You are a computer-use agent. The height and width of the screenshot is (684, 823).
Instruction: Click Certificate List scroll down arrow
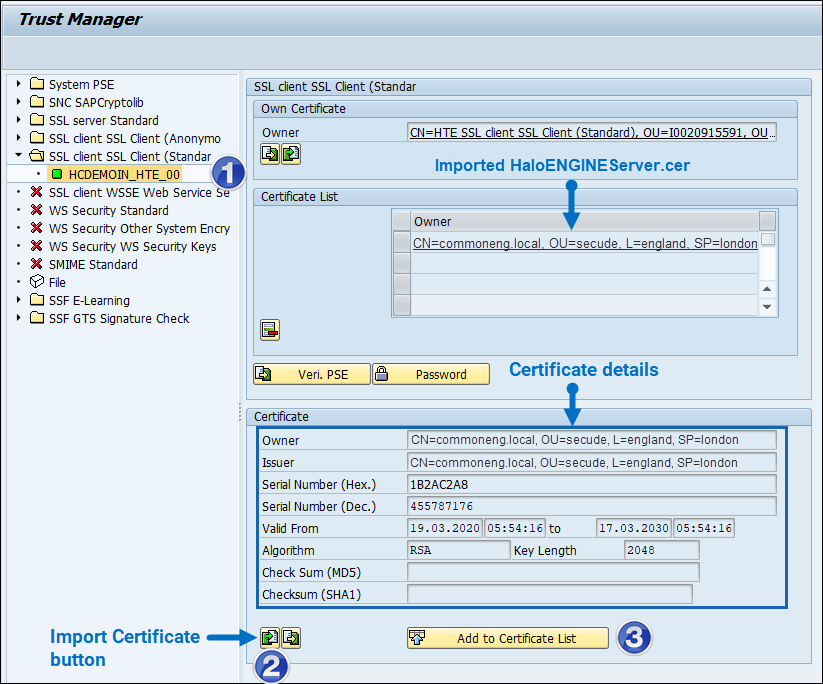pos(767,307)
